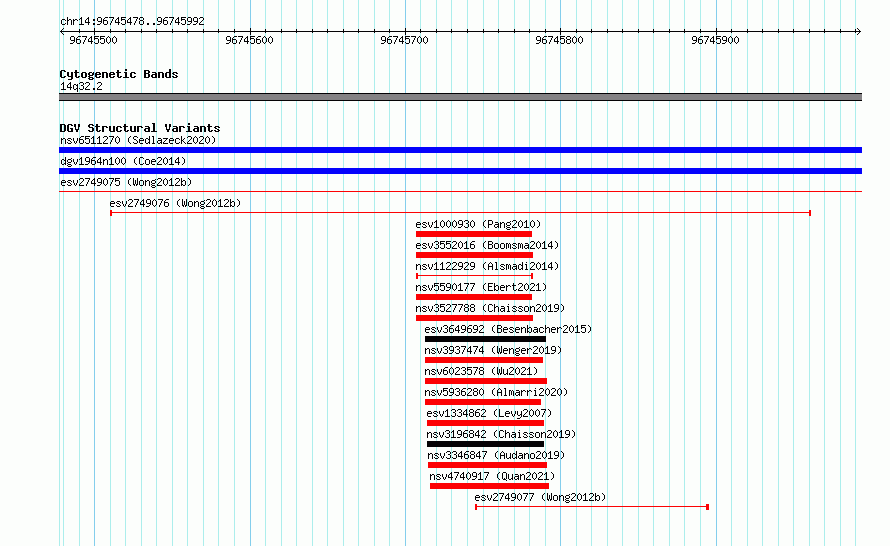The height and width of the screenshot is (546, 890).
Task: Click the 96745700 ruler position
Action: (x=404, y=40)
